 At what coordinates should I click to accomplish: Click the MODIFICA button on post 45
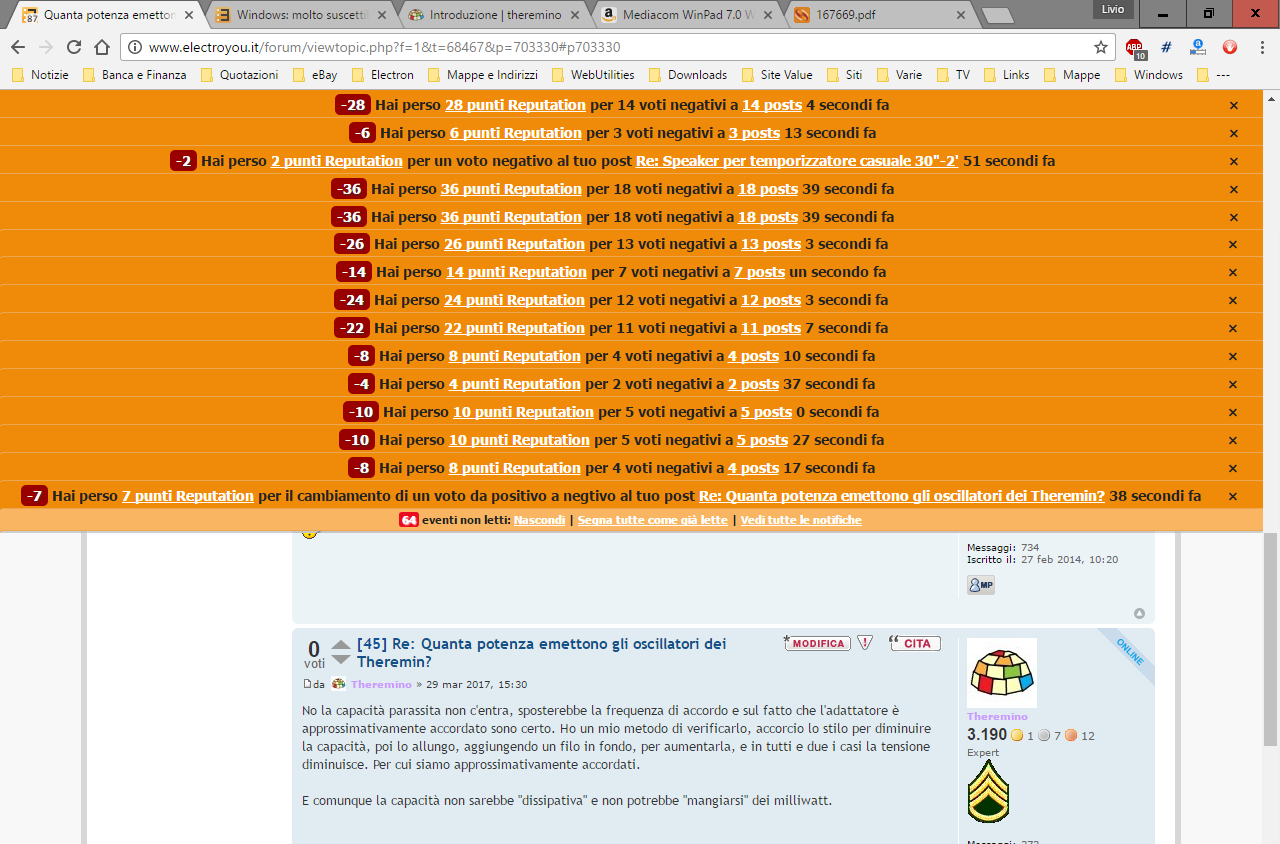pyautogui.click(x=818, y=643)
